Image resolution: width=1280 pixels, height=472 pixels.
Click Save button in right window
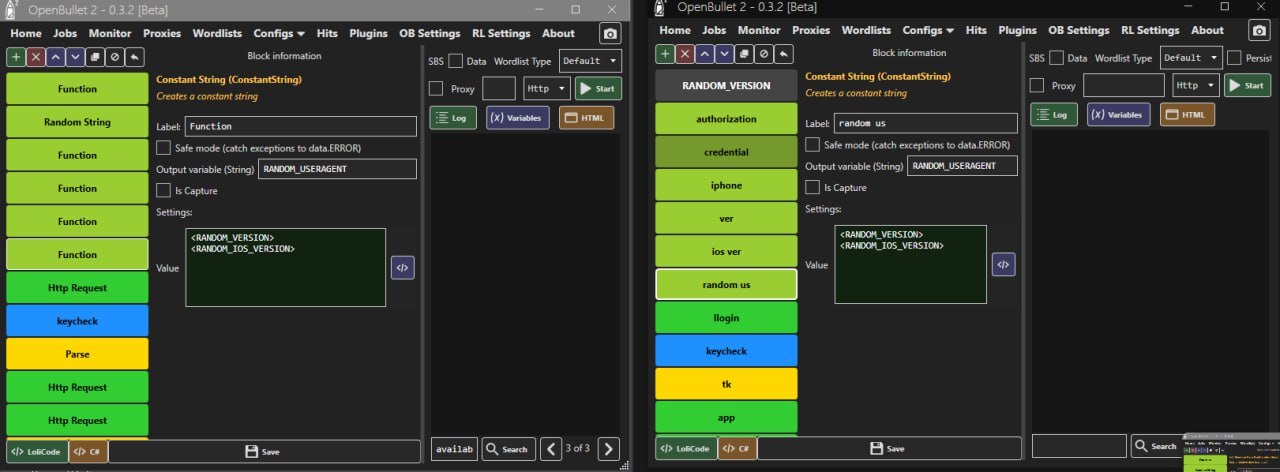(888, 449)
